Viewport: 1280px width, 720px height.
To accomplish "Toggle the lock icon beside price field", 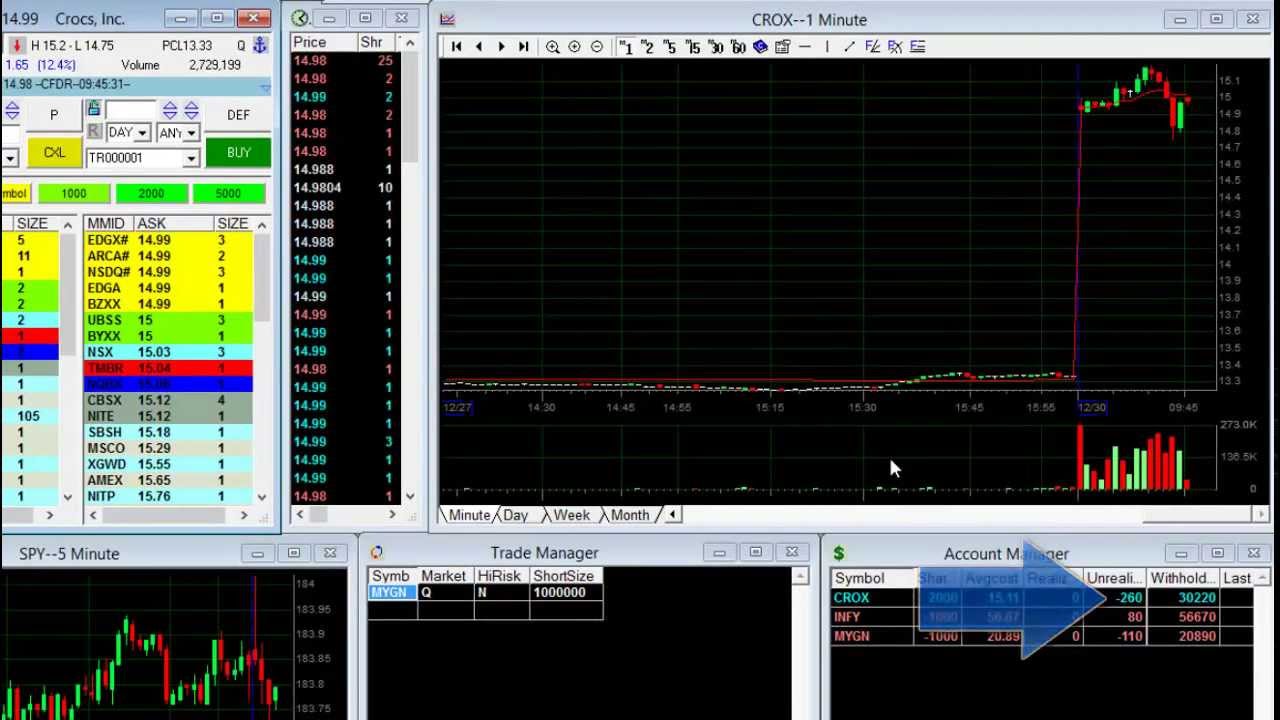I will pyautogui.click(x=93, y=109).
